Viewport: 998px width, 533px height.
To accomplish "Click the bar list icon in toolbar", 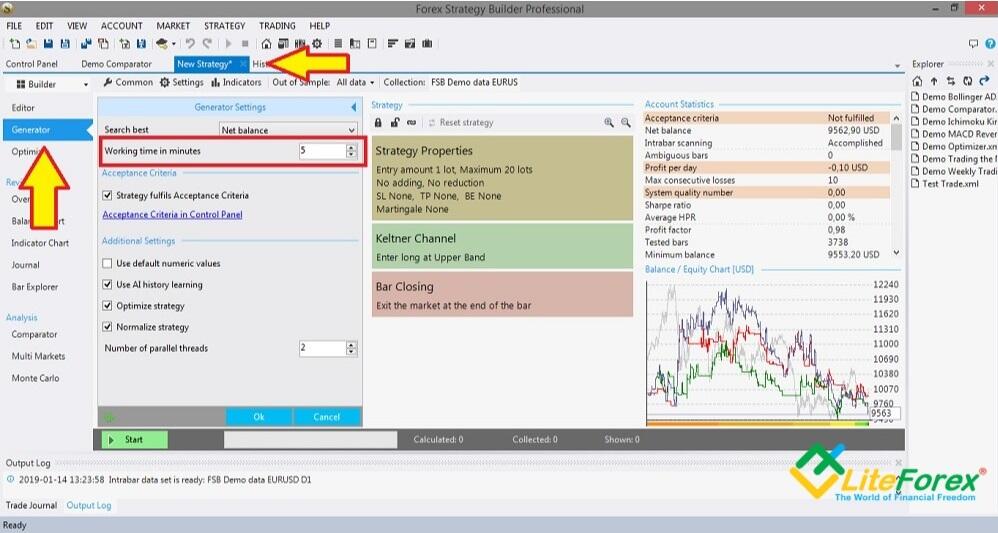I will pos(338,44).
